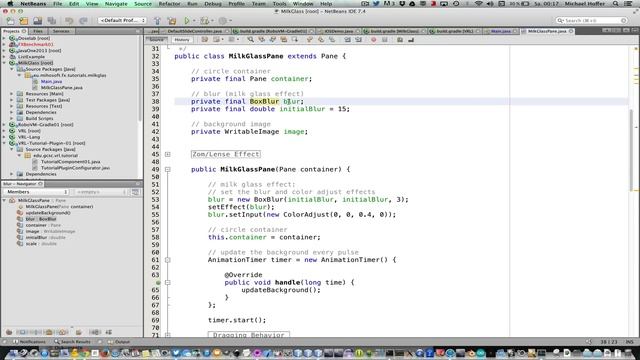640x360 pixels.
Task: Click the History view button
Action: tap(182, 40)
